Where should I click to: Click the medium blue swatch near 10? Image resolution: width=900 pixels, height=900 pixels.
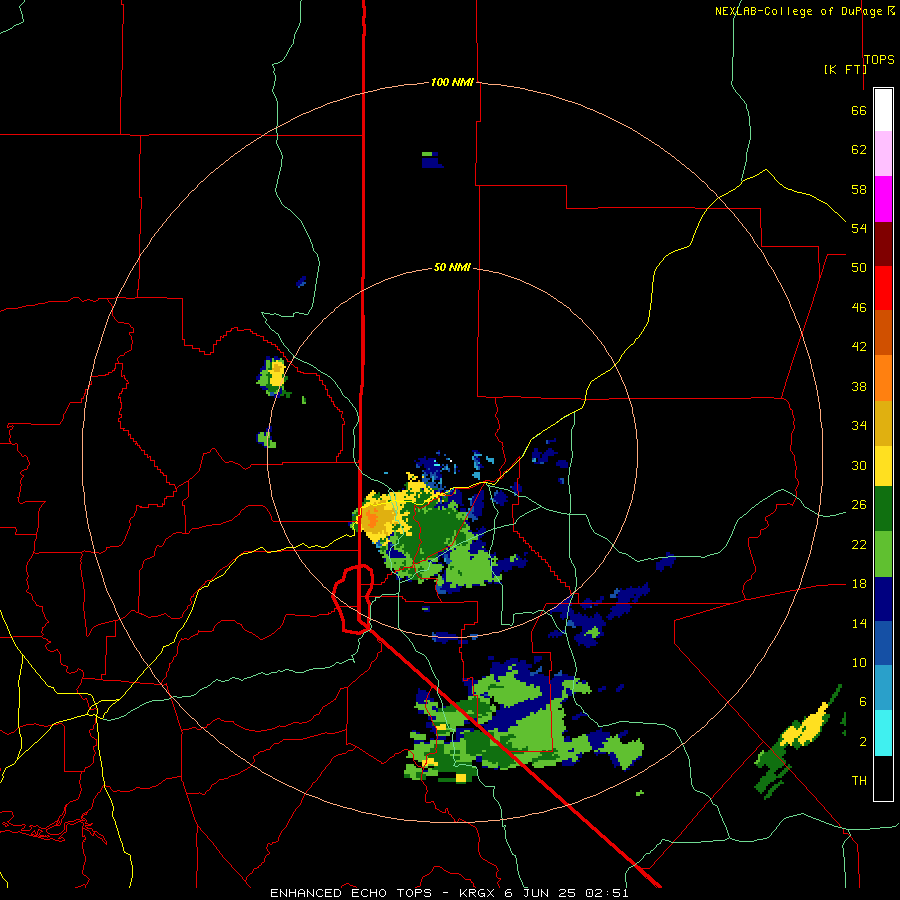883,644
